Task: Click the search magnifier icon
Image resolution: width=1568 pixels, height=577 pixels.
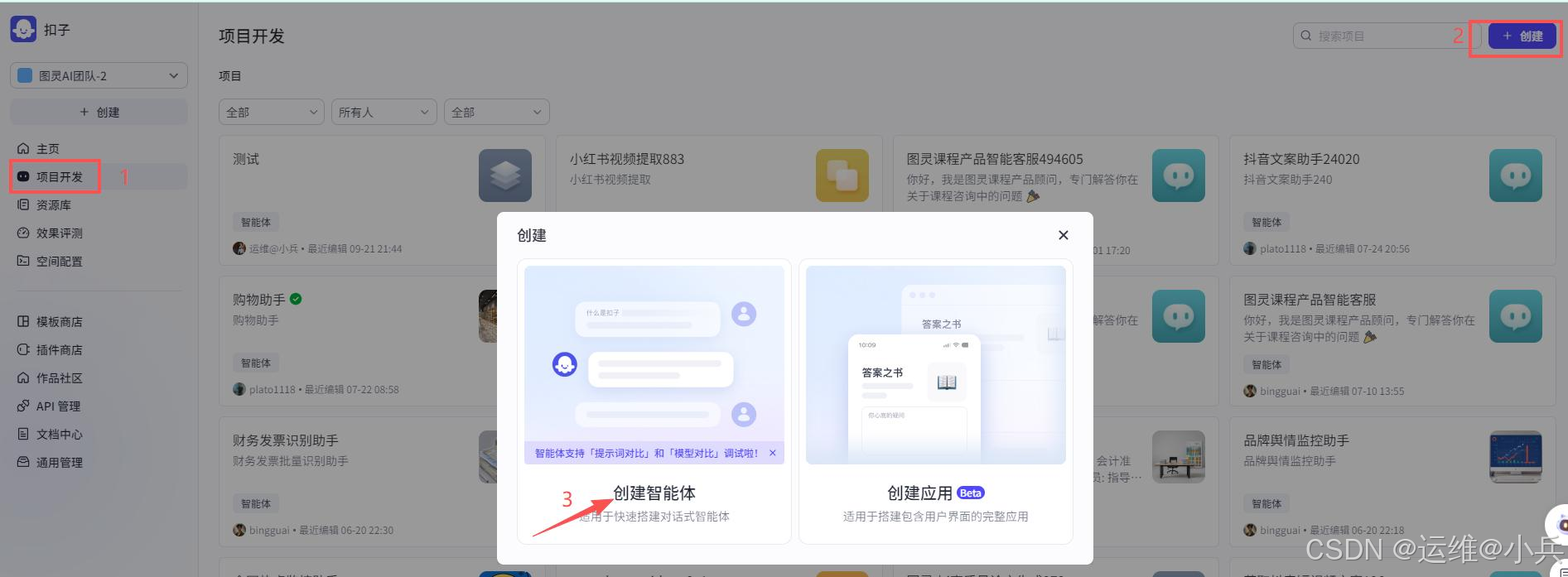Action: (x=1306, y=36)
